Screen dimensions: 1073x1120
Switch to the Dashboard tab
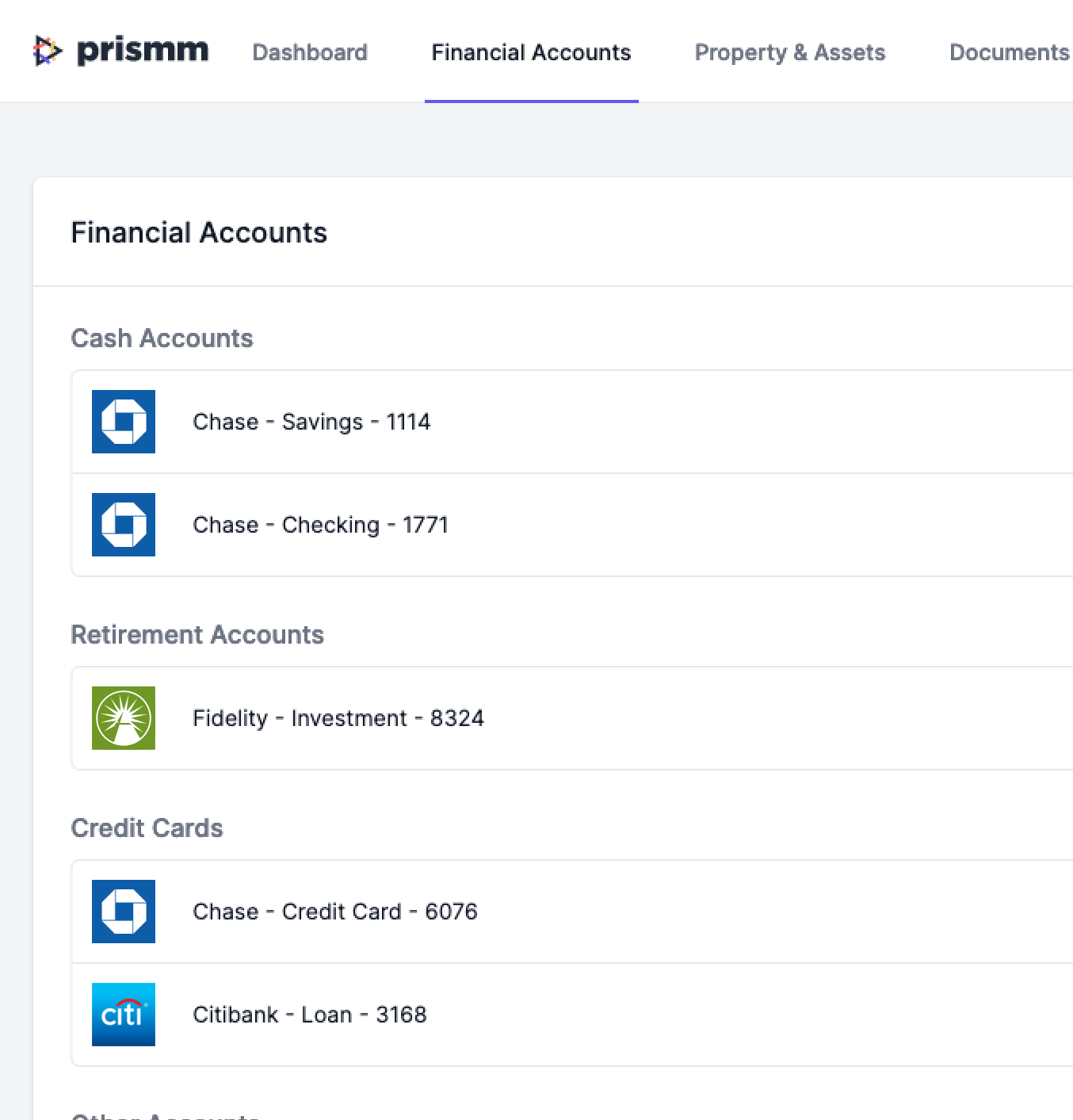(310, 52)
